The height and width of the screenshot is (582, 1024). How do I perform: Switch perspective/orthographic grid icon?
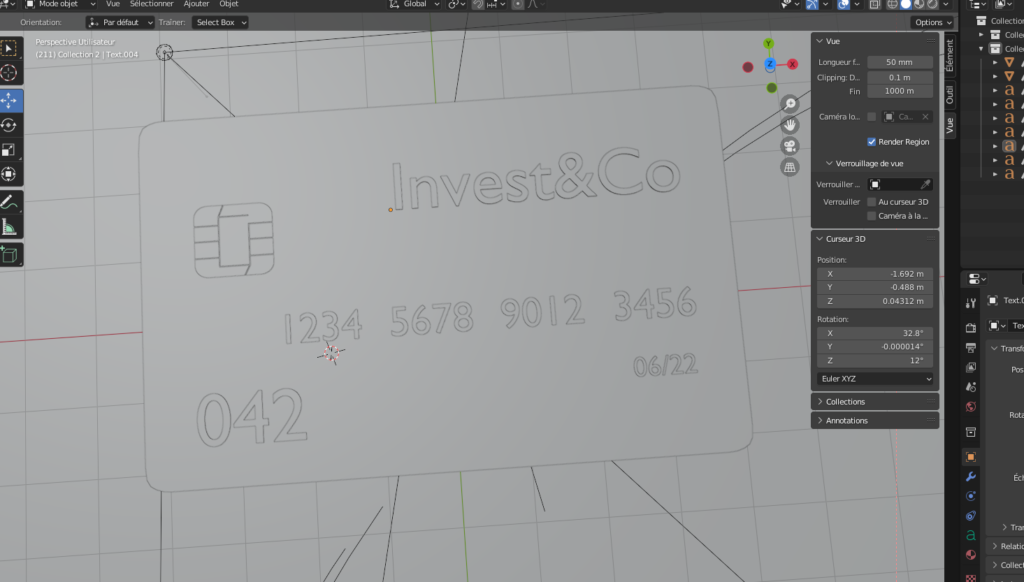[790, 167]
